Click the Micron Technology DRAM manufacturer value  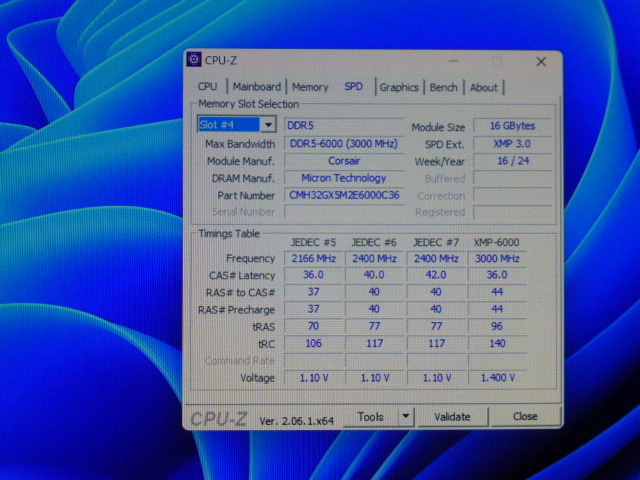(x=344, y=178)
